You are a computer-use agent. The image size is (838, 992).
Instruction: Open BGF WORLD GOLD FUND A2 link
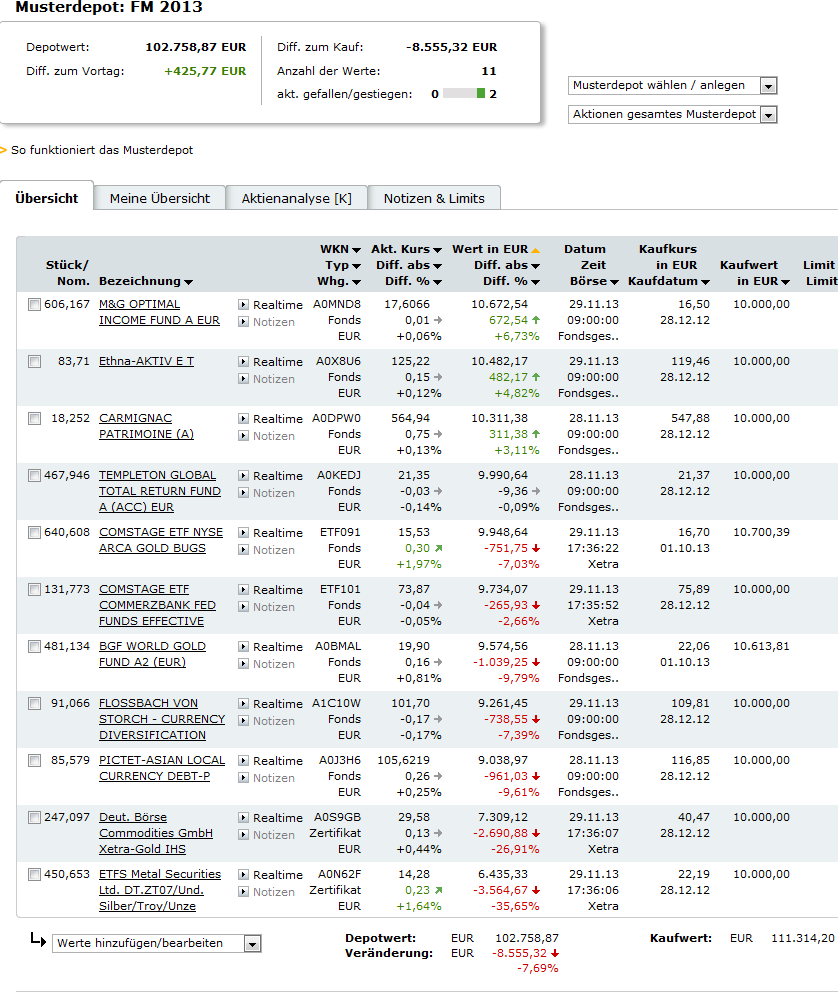pyautogui.click(x=152, y=654)
